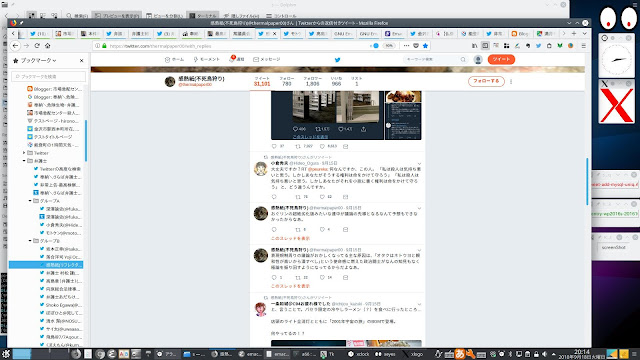Select the highlighted 感熱紙 bookmark entry

pos(46,265)
